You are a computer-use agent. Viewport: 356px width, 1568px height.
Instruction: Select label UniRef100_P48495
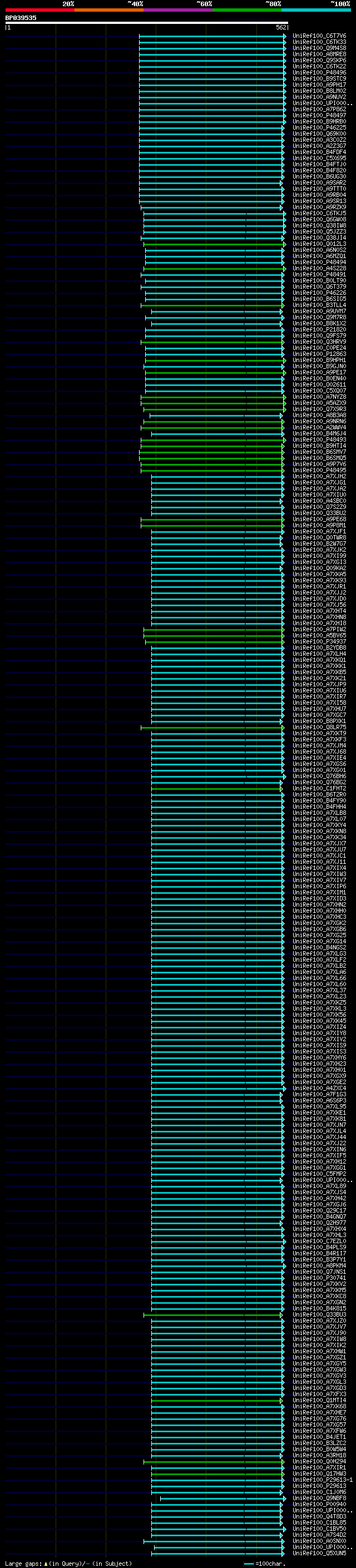(x=319, y=471)
